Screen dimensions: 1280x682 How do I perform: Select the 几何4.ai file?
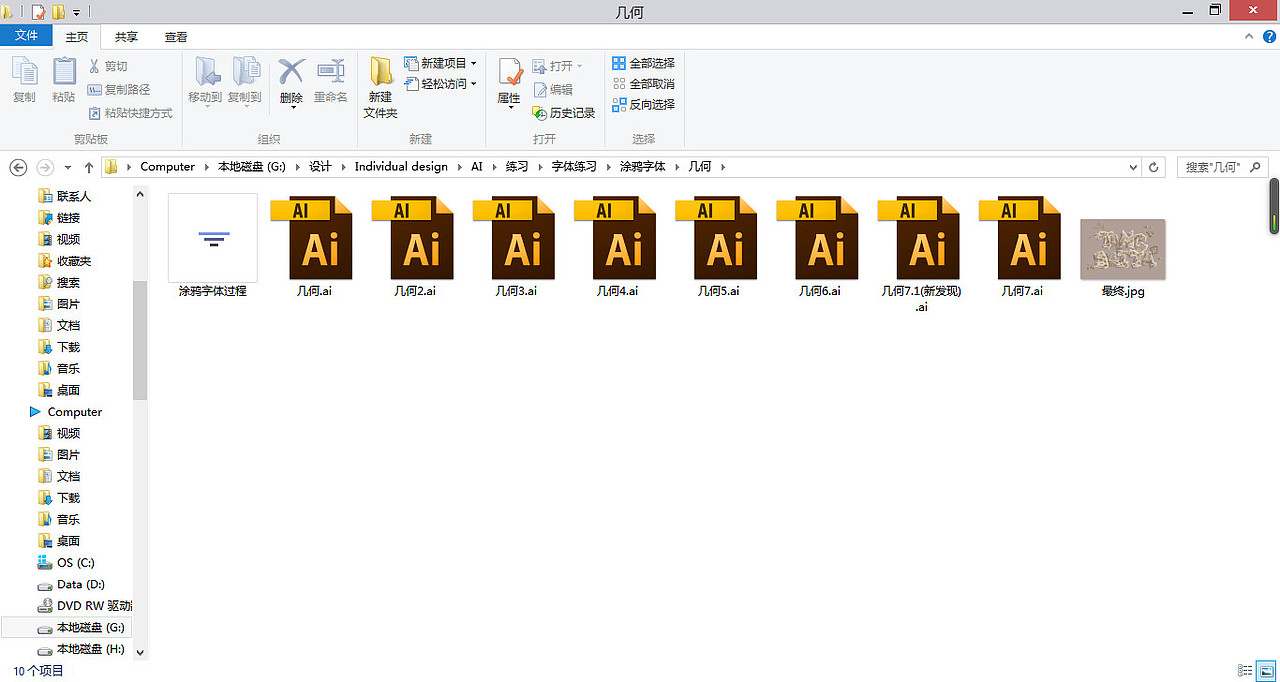(617, 247)
